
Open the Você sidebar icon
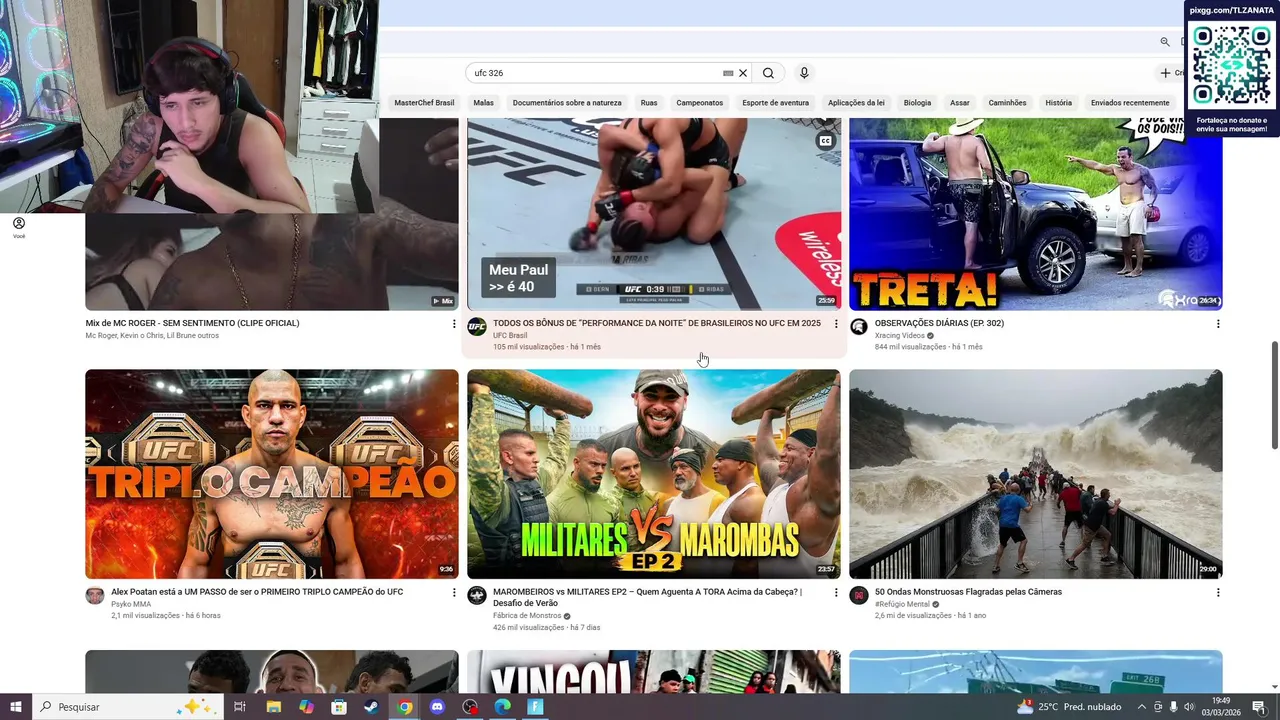click(x=19, y=227)
